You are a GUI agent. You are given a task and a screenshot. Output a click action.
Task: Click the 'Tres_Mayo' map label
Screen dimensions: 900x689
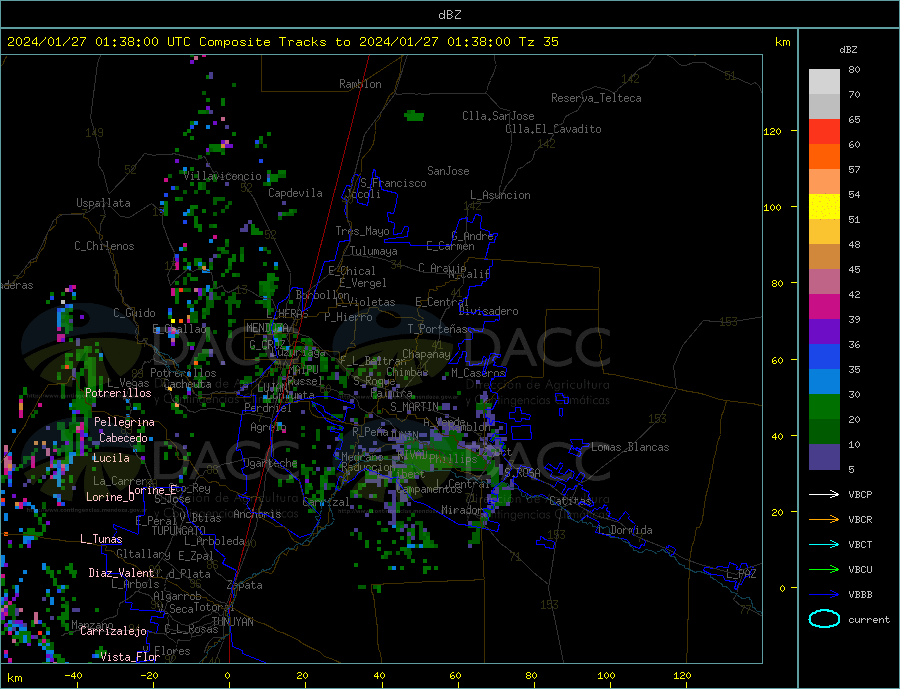[362, 231]
